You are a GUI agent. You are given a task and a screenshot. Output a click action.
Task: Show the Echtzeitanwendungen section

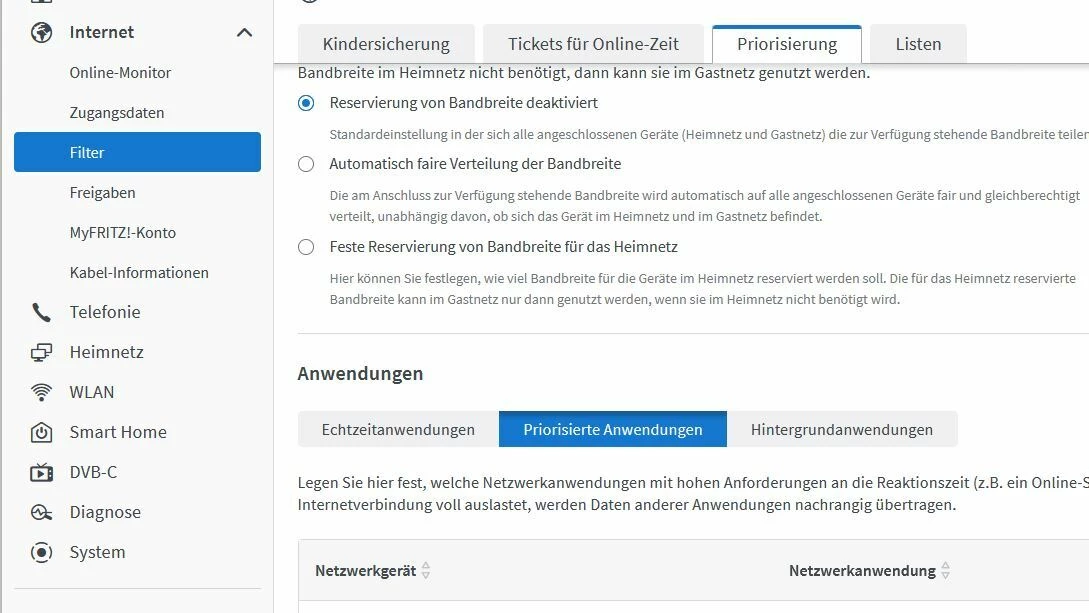[398, 429]
